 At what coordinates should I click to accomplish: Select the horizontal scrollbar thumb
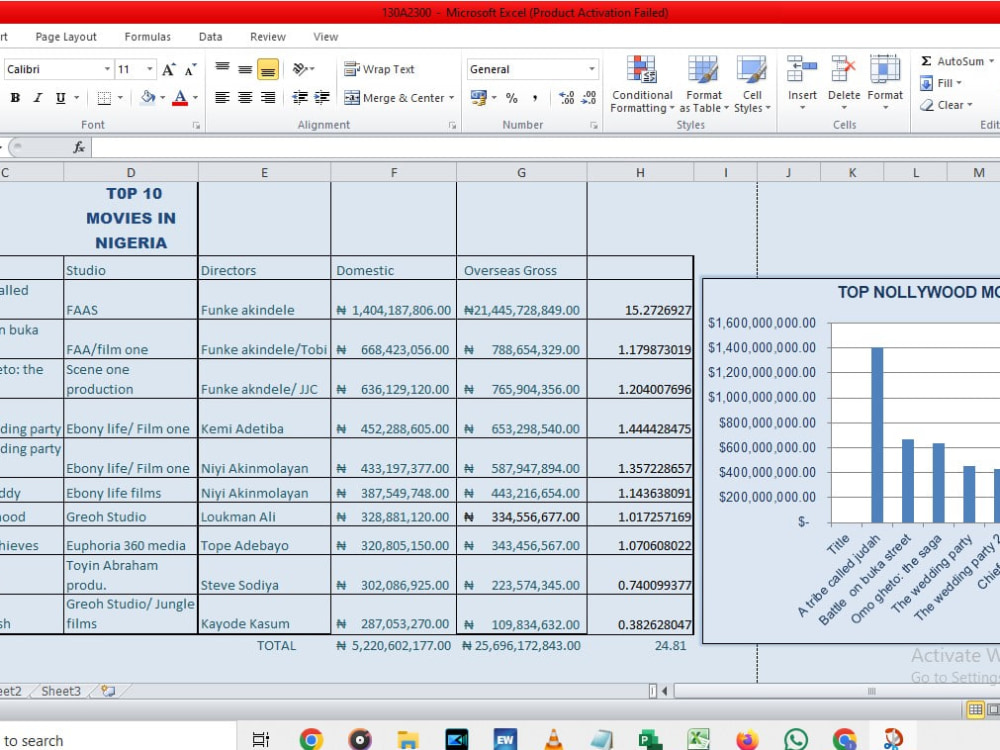pos(871,691)
